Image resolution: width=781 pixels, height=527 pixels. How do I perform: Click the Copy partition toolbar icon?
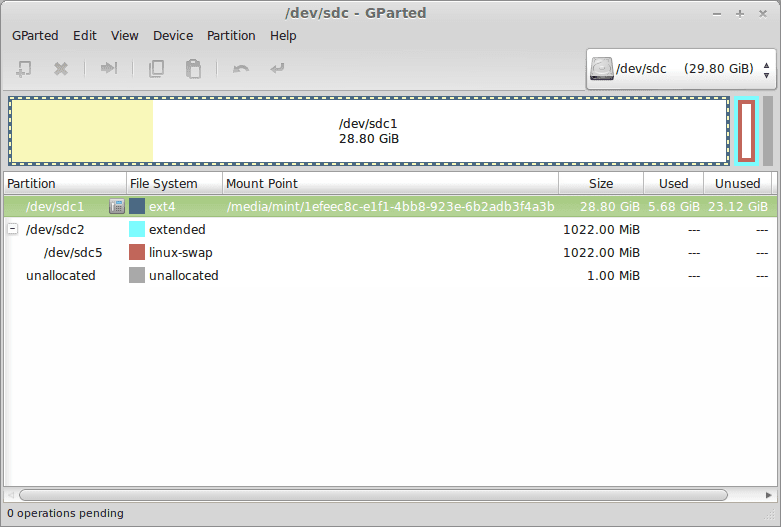156,69
